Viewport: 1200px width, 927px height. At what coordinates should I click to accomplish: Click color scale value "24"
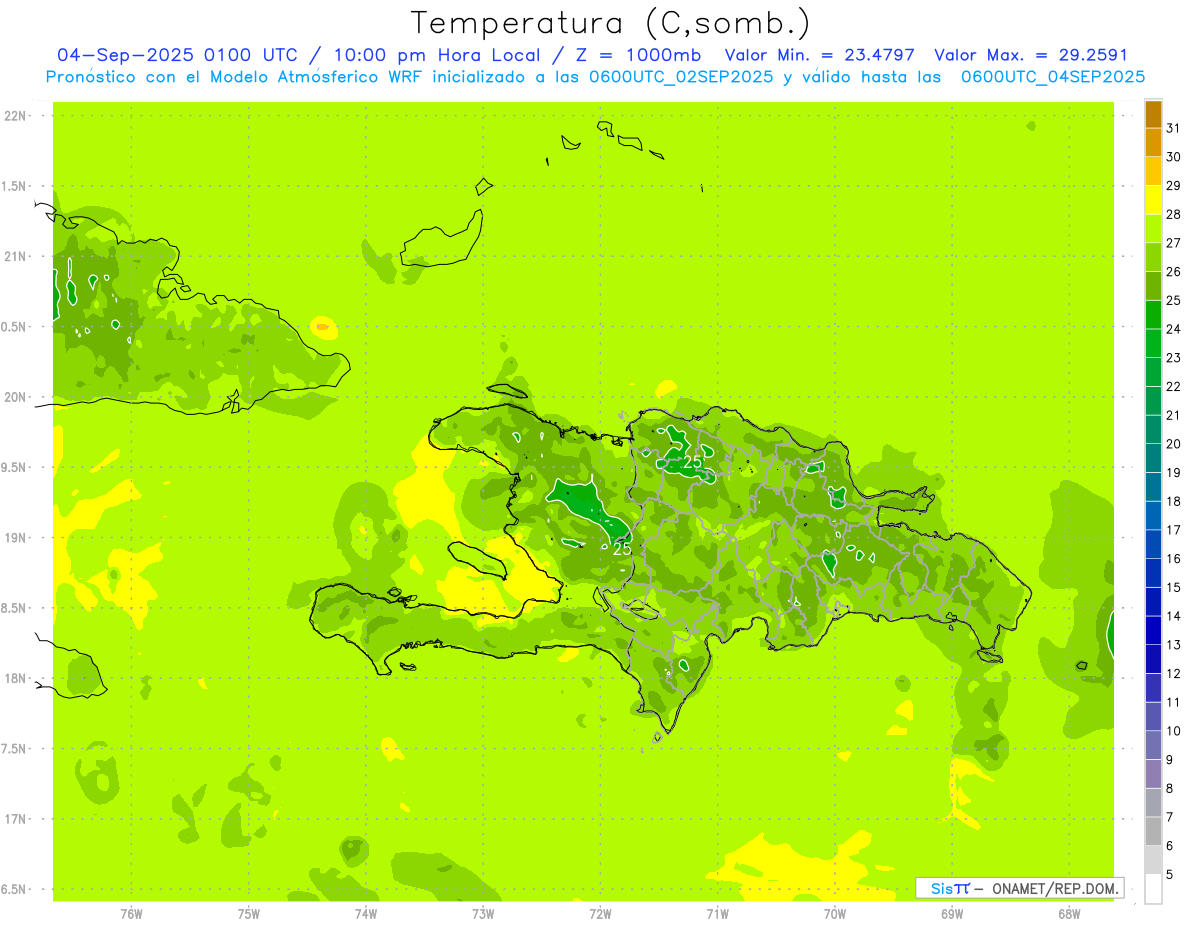point(1174,329)
